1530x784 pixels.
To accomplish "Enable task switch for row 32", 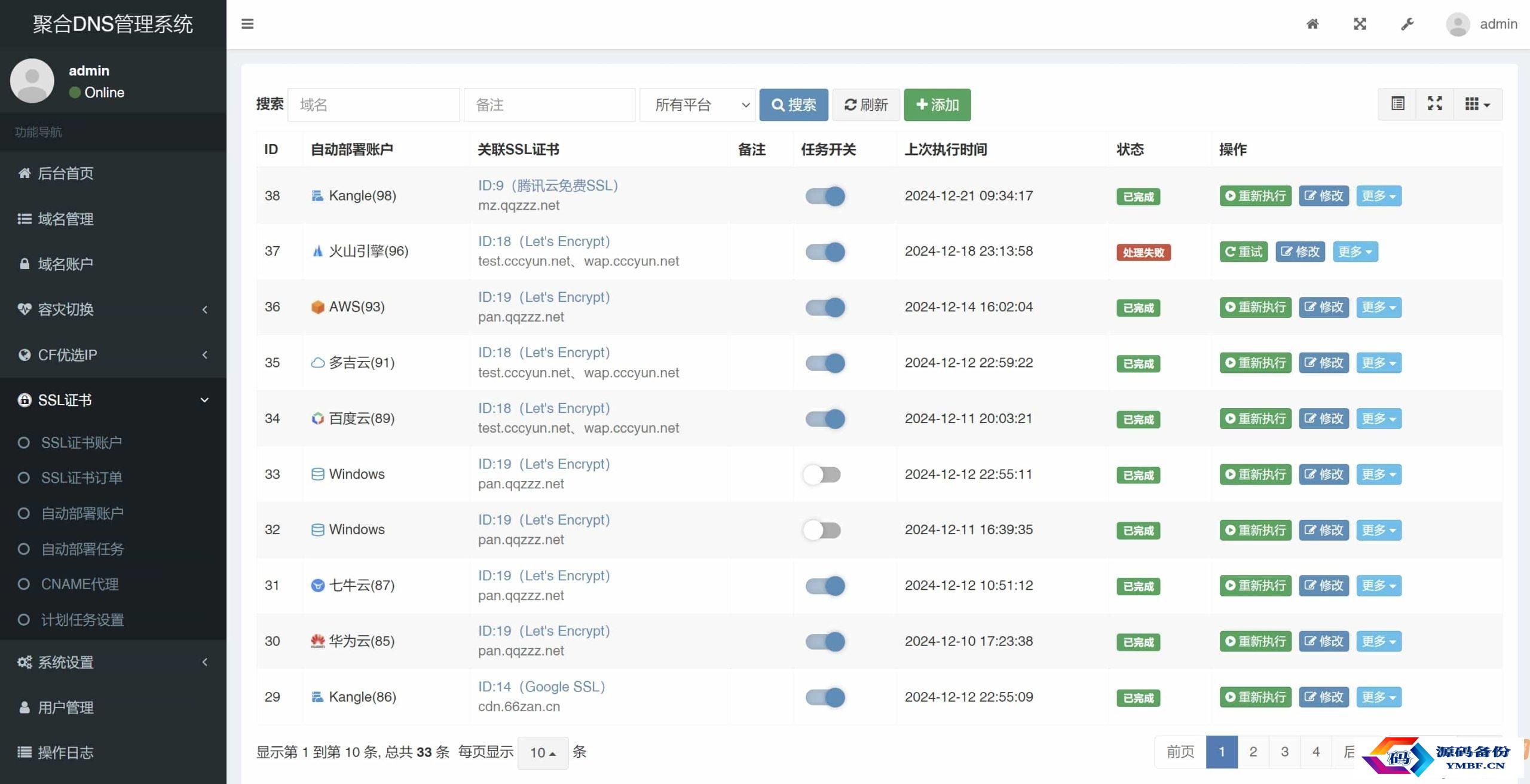I will 822,530.
